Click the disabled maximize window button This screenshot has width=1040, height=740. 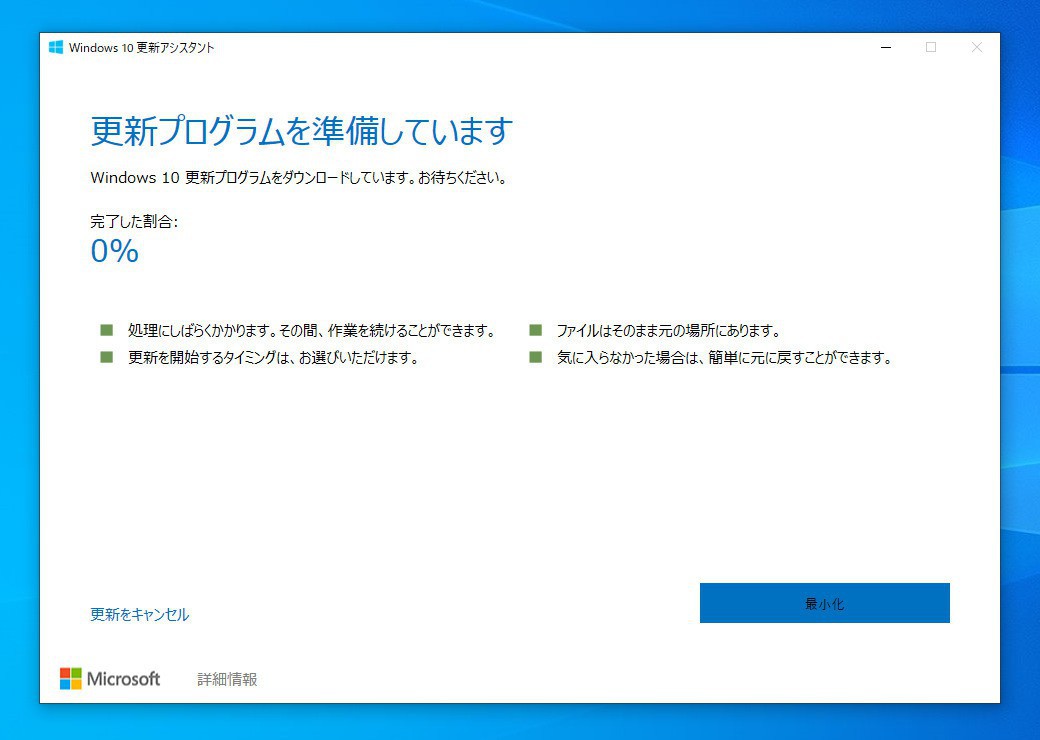click(x=931, y=47)
